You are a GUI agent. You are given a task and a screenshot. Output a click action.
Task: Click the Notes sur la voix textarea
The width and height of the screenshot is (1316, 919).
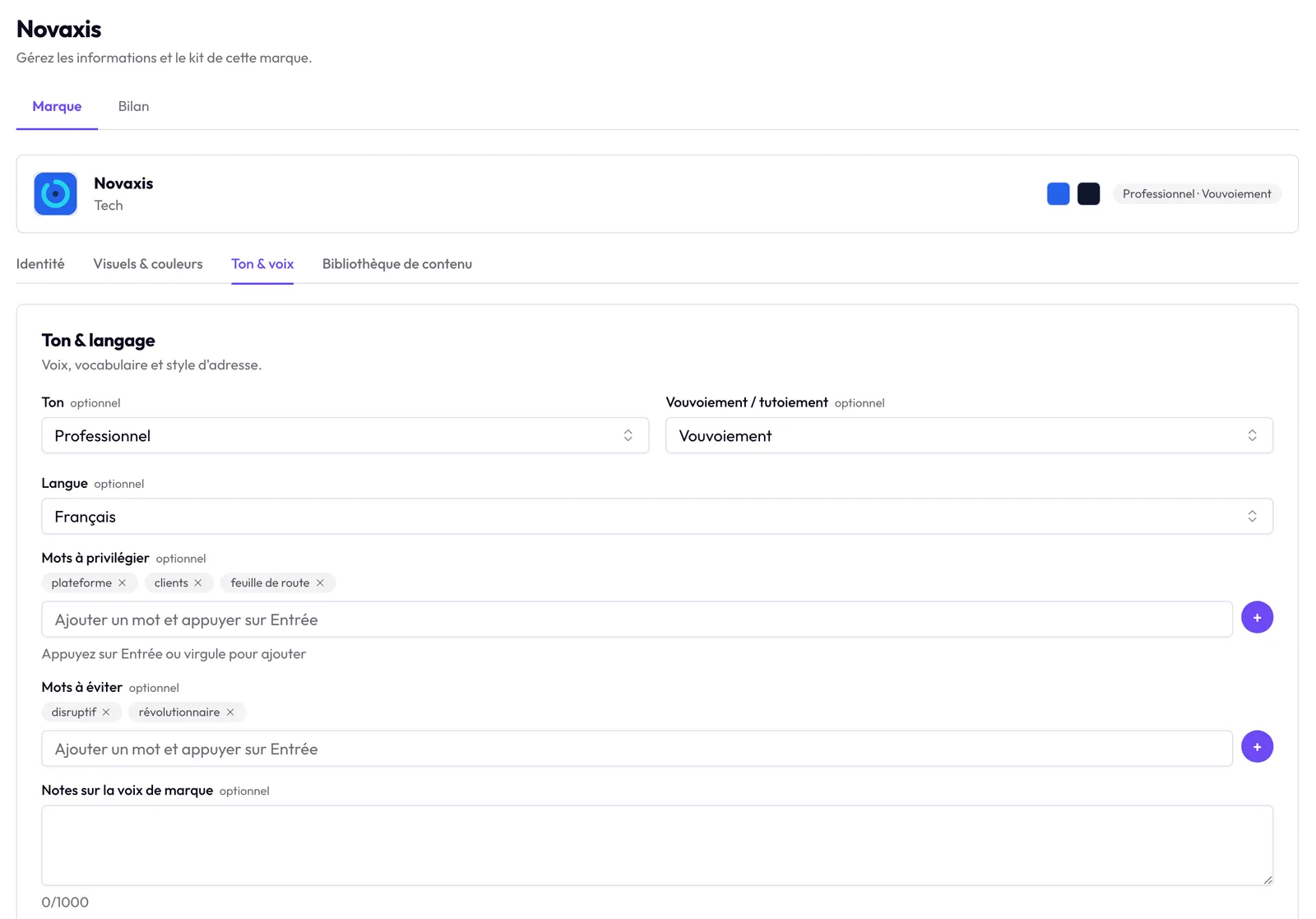[x=657, y=845]
